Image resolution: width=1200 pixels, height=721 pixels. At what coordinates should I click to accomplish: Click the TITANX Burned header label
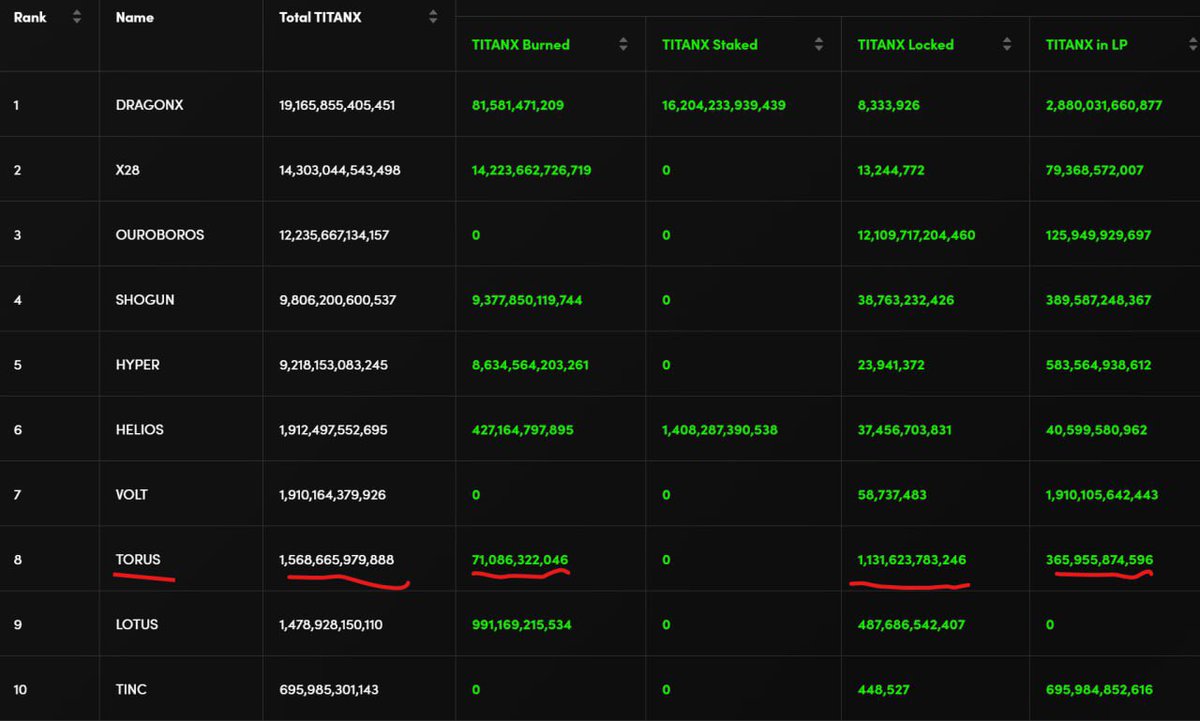(520, 44)
